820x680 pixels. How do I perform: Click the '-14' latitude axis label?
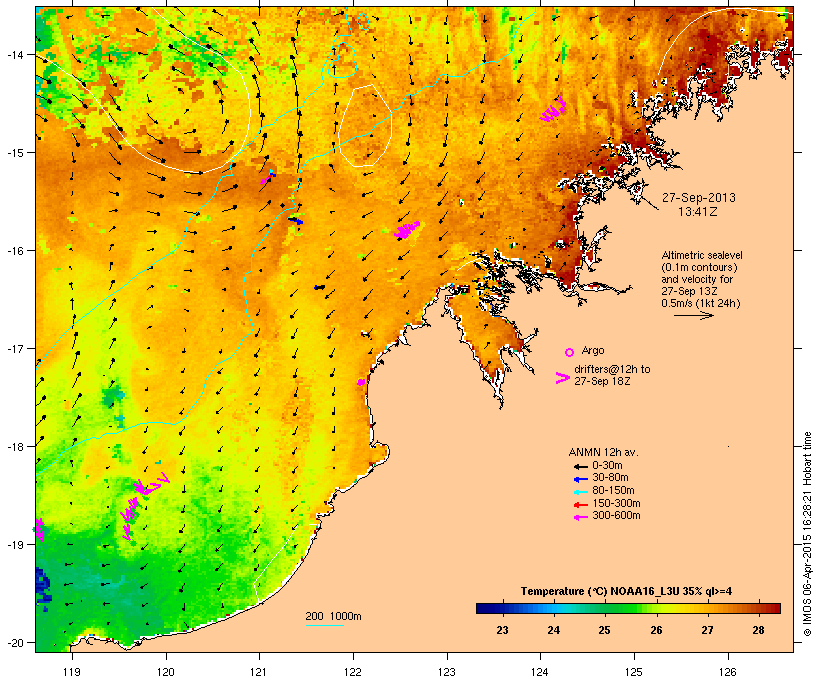14,55
